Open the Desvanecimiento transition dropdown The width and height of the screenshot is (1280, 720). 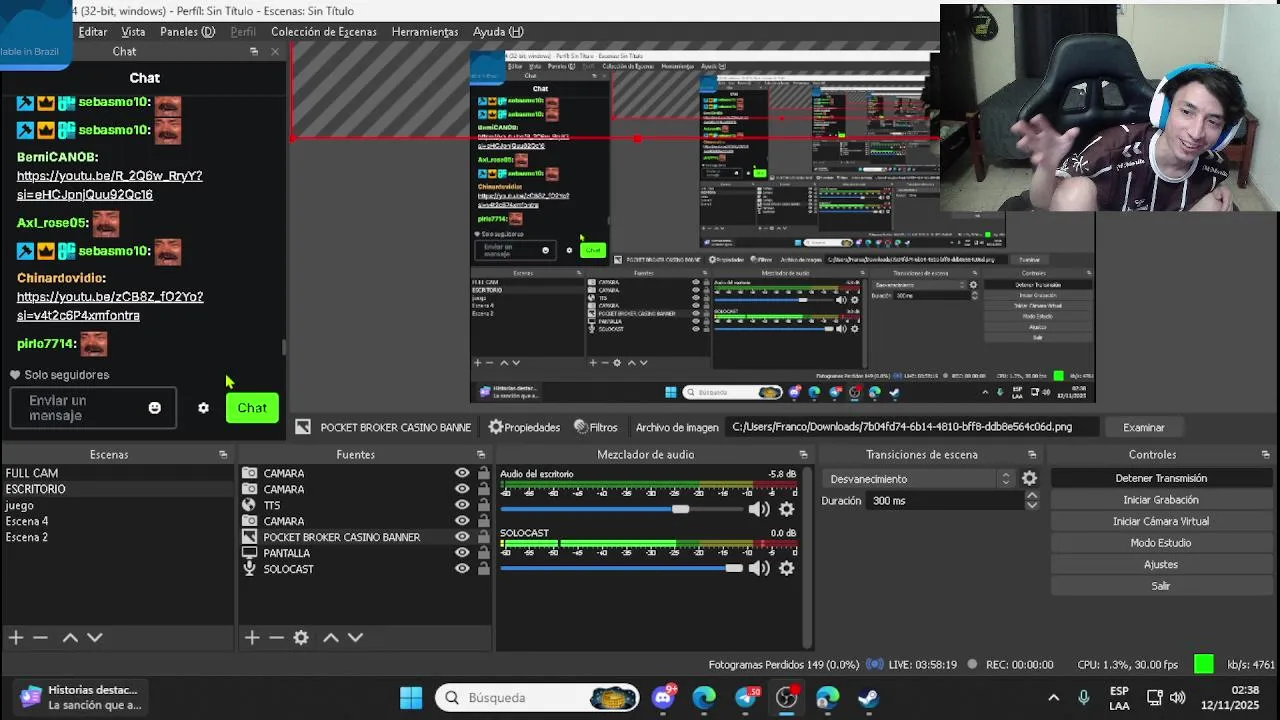coord(920,479)
